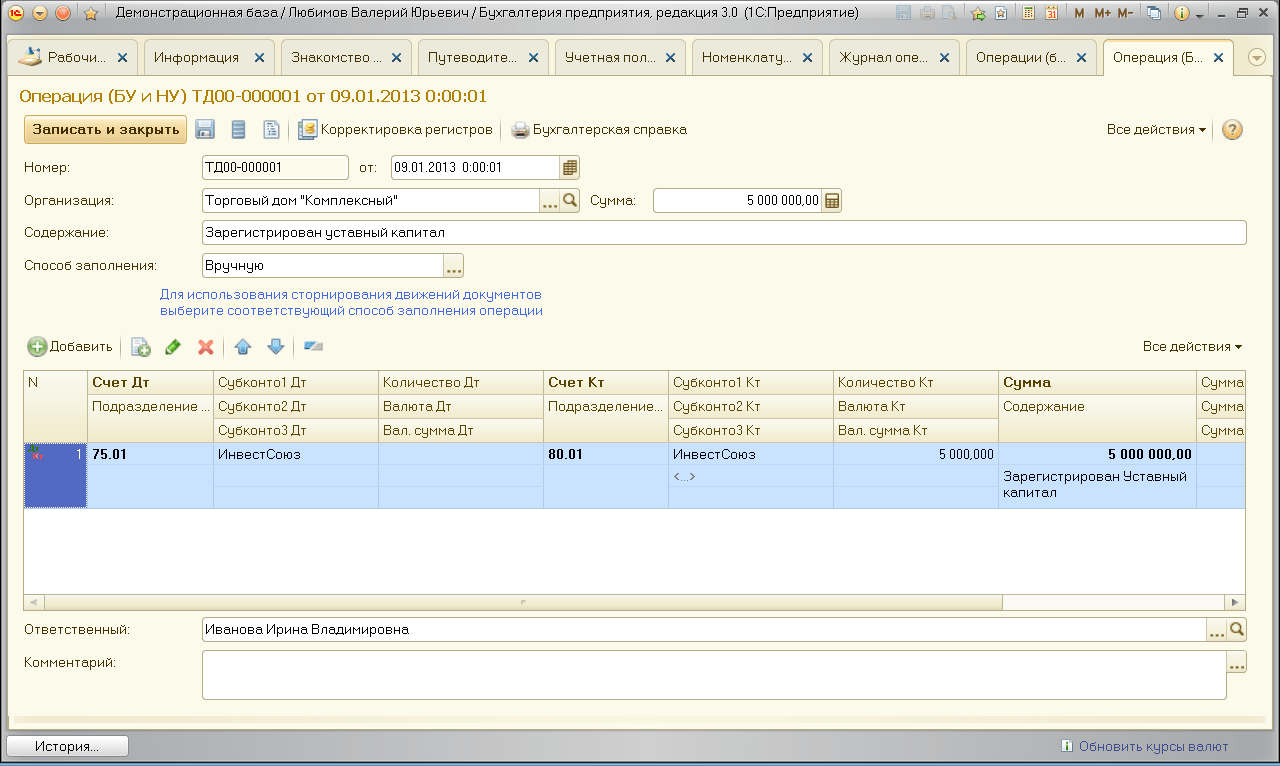The image size is (1280, 766).
Task: Move row down with the blue arrow
Action: (276, 347)
